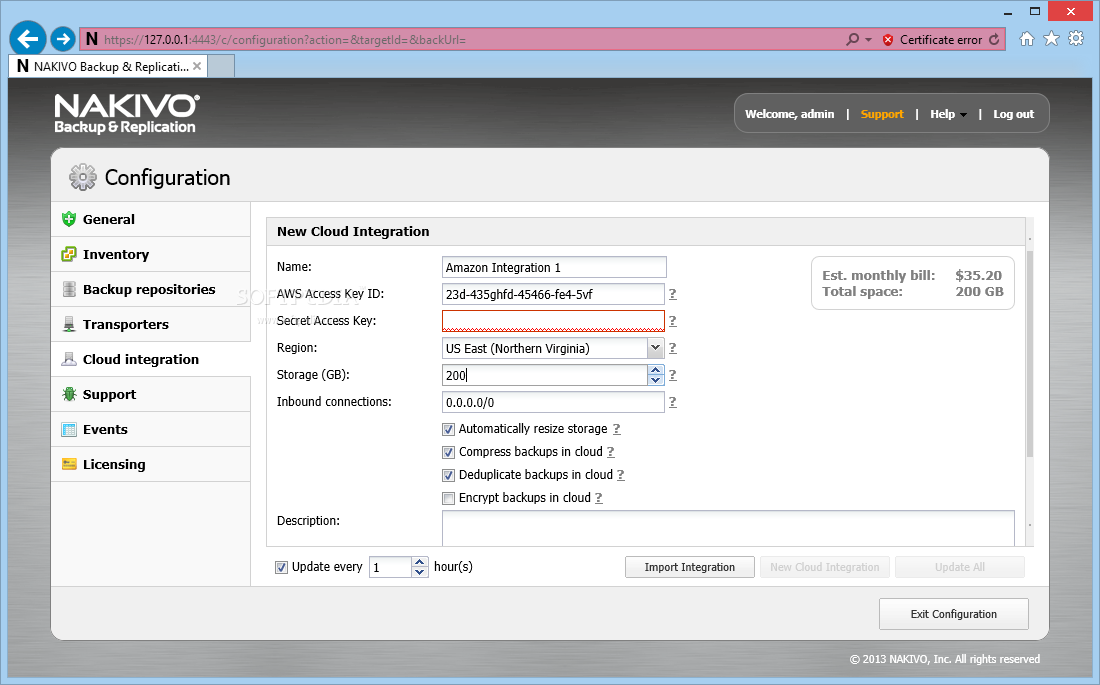
Task: Click help icon next to Storage (GB)
Action: (x=672, y=375)
